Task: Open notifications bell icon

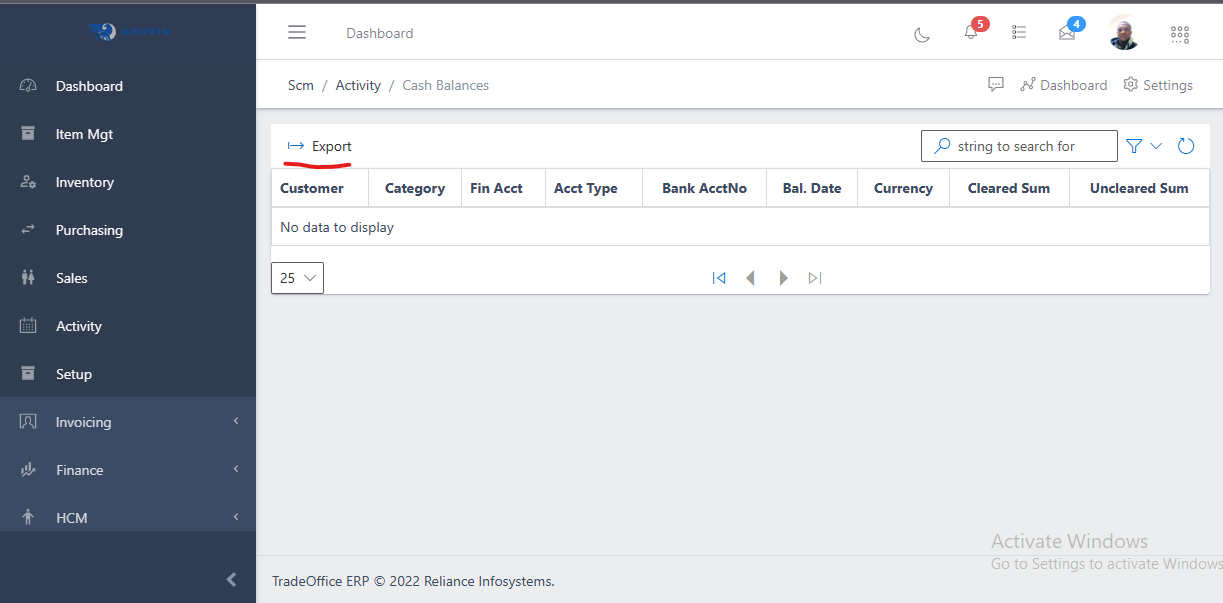Action: point(971,32)
